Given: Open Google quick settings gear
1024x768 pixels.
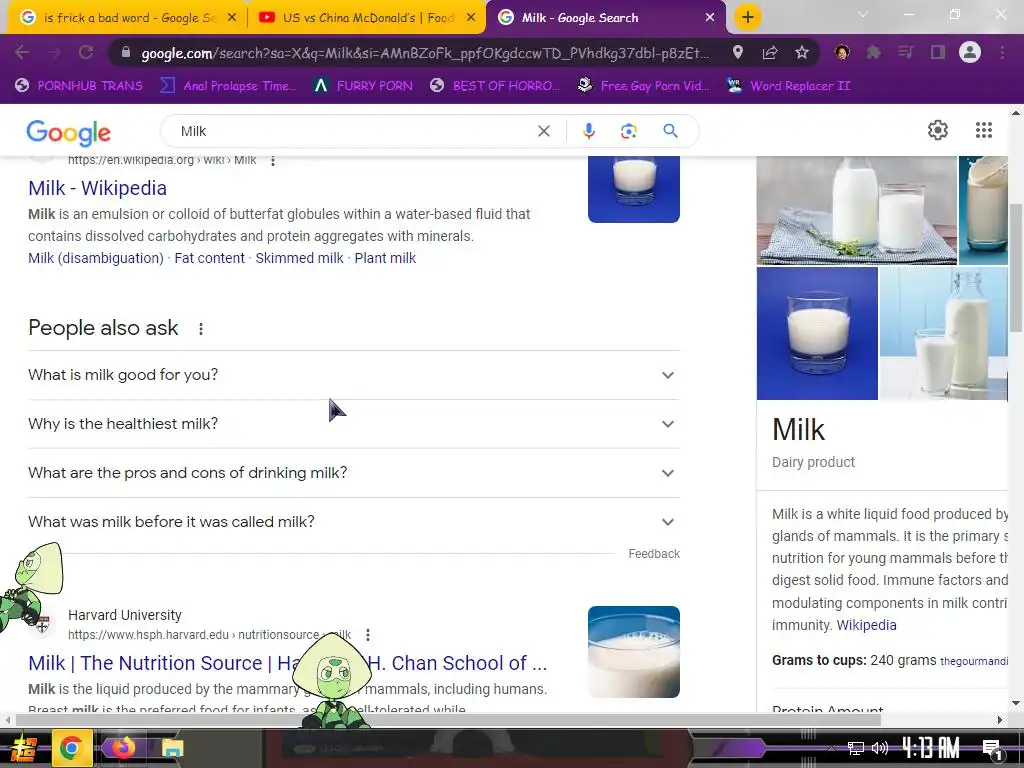Looking at the screenshot, I should pyautogui.click(x=938, y=130).
